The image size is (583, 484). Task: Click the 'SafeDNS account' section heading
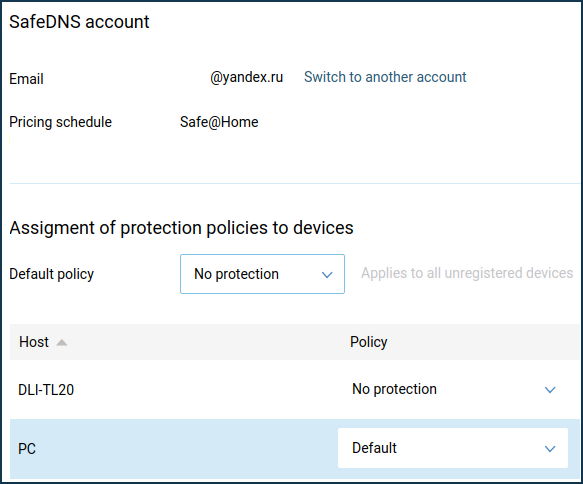pyautogui.click(x=79, y=22)
